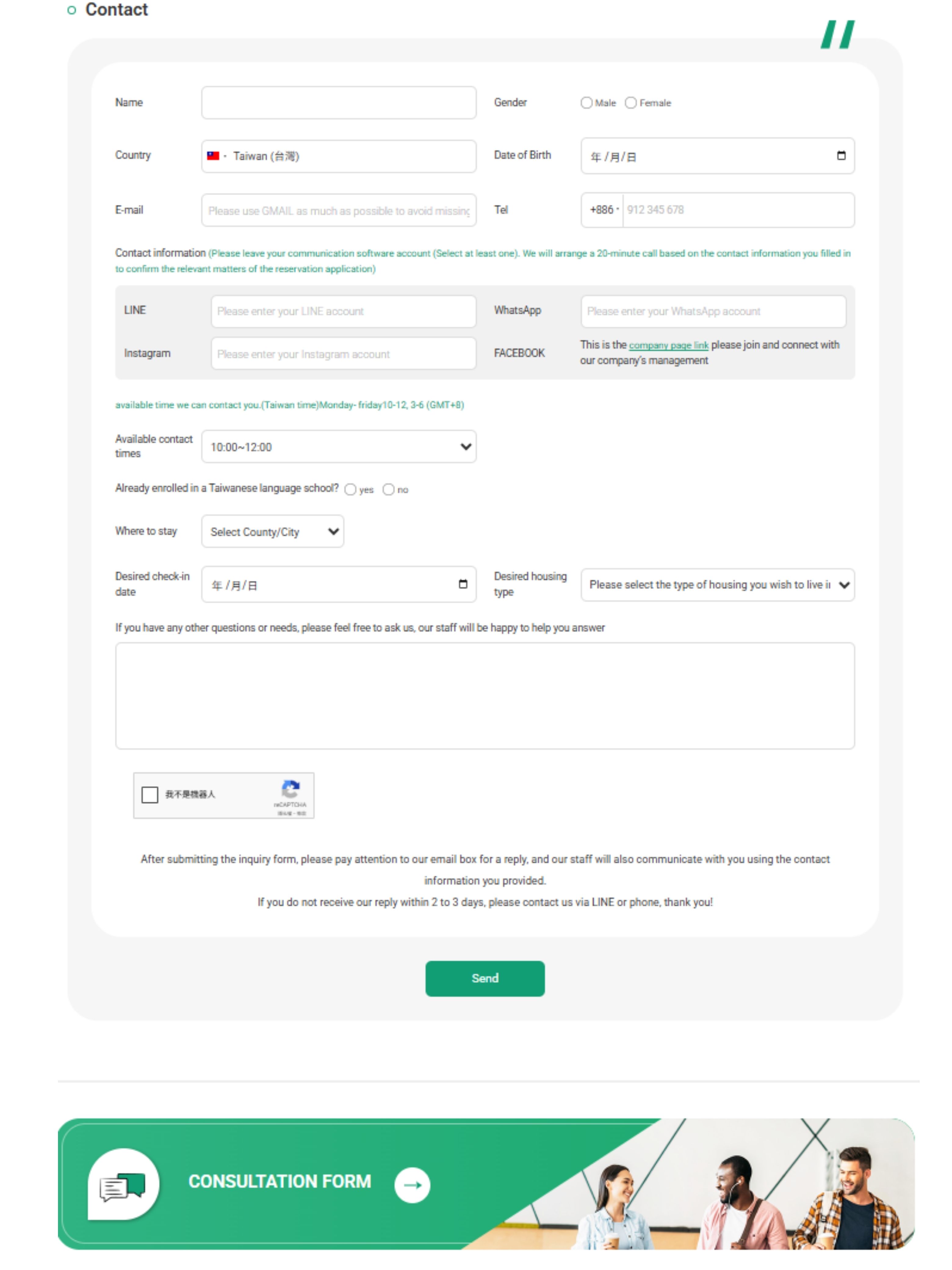This screenshot has width=952, height=1270.
Task: Click the Taiwan flag country code selector
Action: click(x=216, y=156)
